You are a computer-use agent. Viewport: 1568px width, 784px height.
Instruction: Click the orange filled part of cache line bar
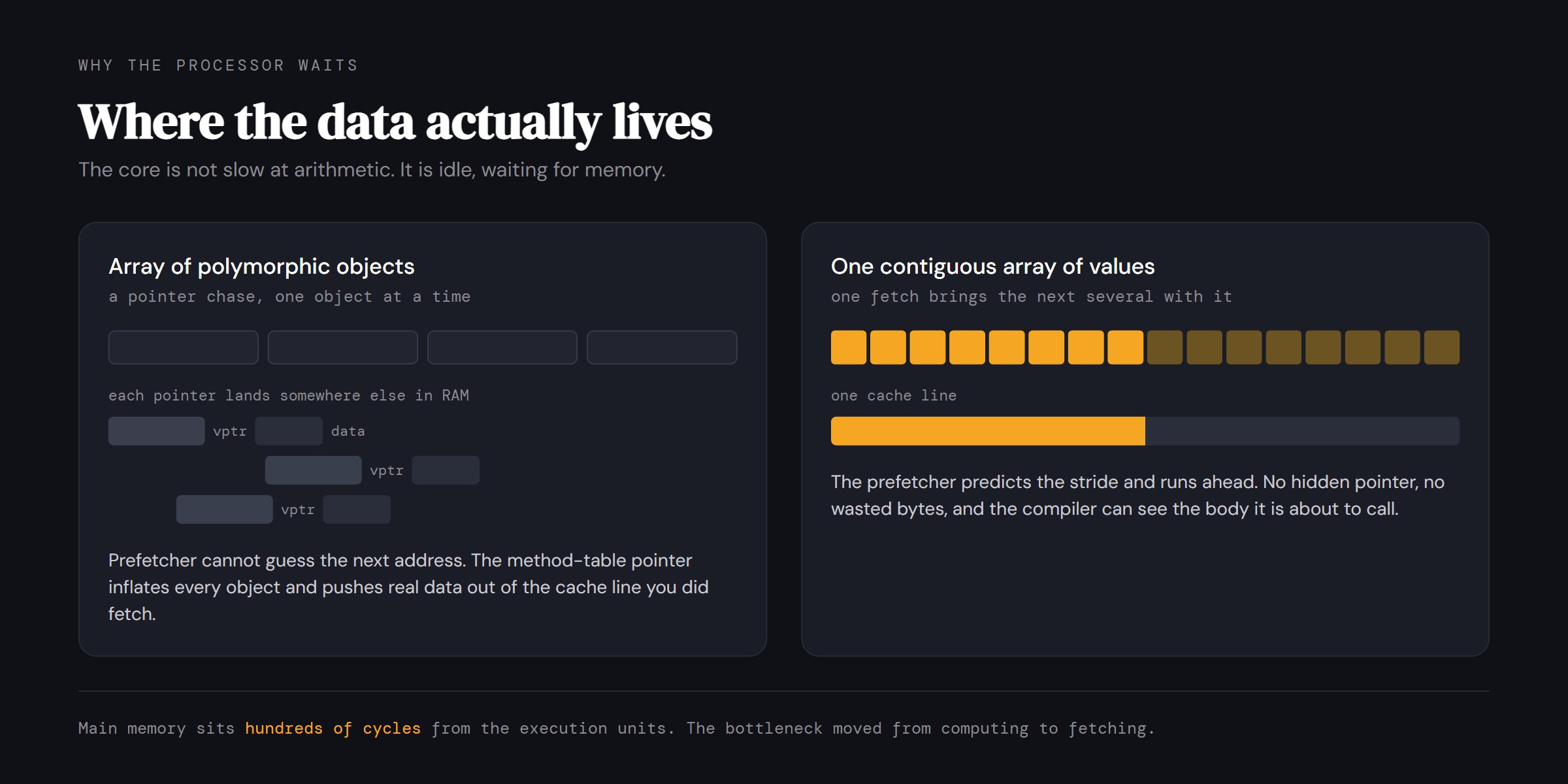pyautogui.click(x=988, y=431)
